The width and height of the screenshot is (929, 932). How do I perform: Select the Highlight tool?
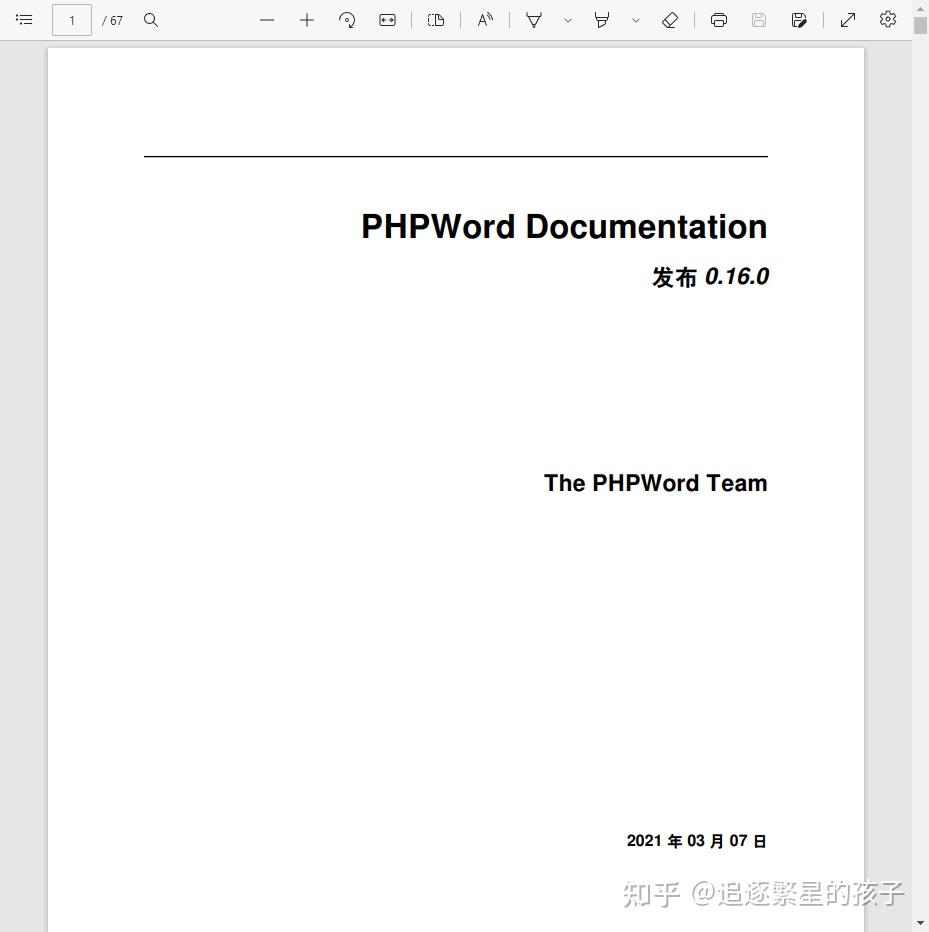[602, 20]
